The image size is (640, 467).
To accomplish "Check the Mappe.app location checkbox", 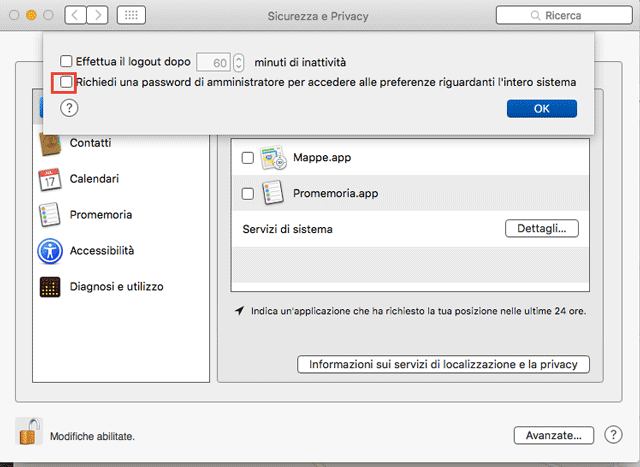I will (x=248, y=158).
